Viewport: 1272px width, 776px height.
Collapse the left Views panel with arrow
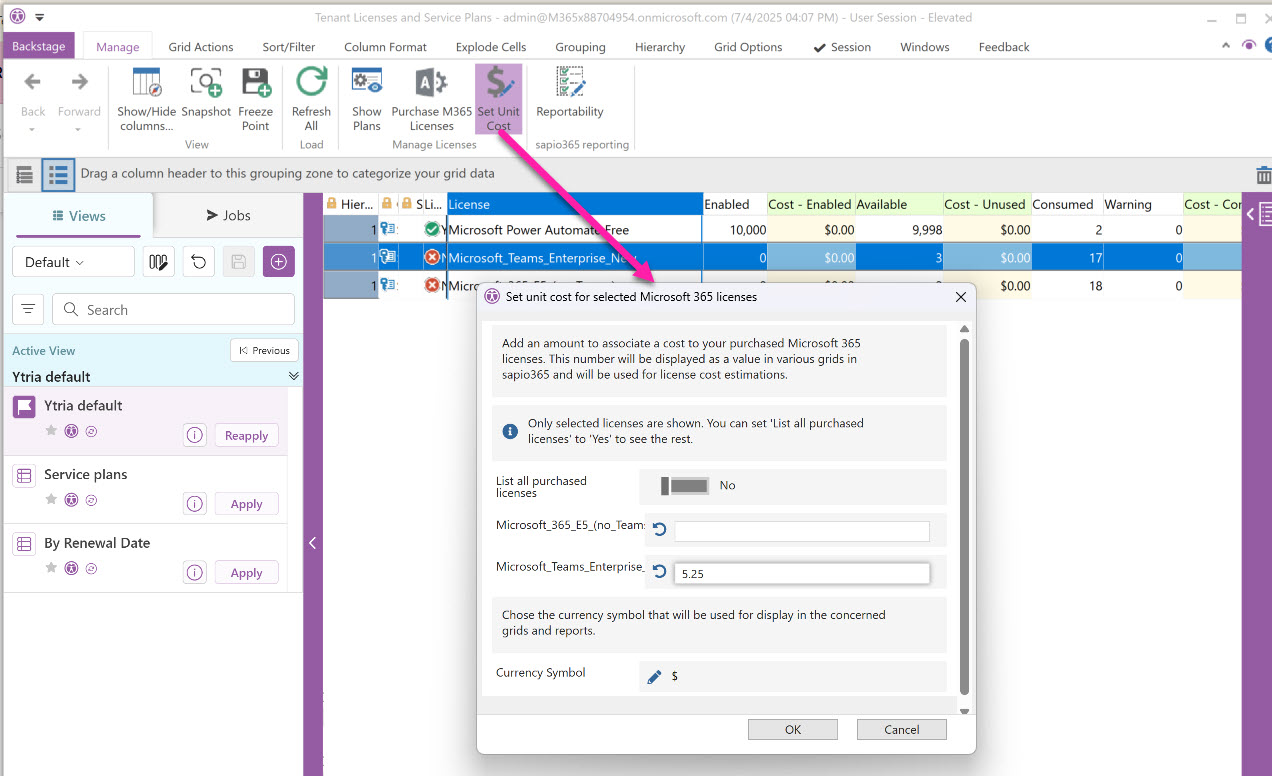coord(312,543)
